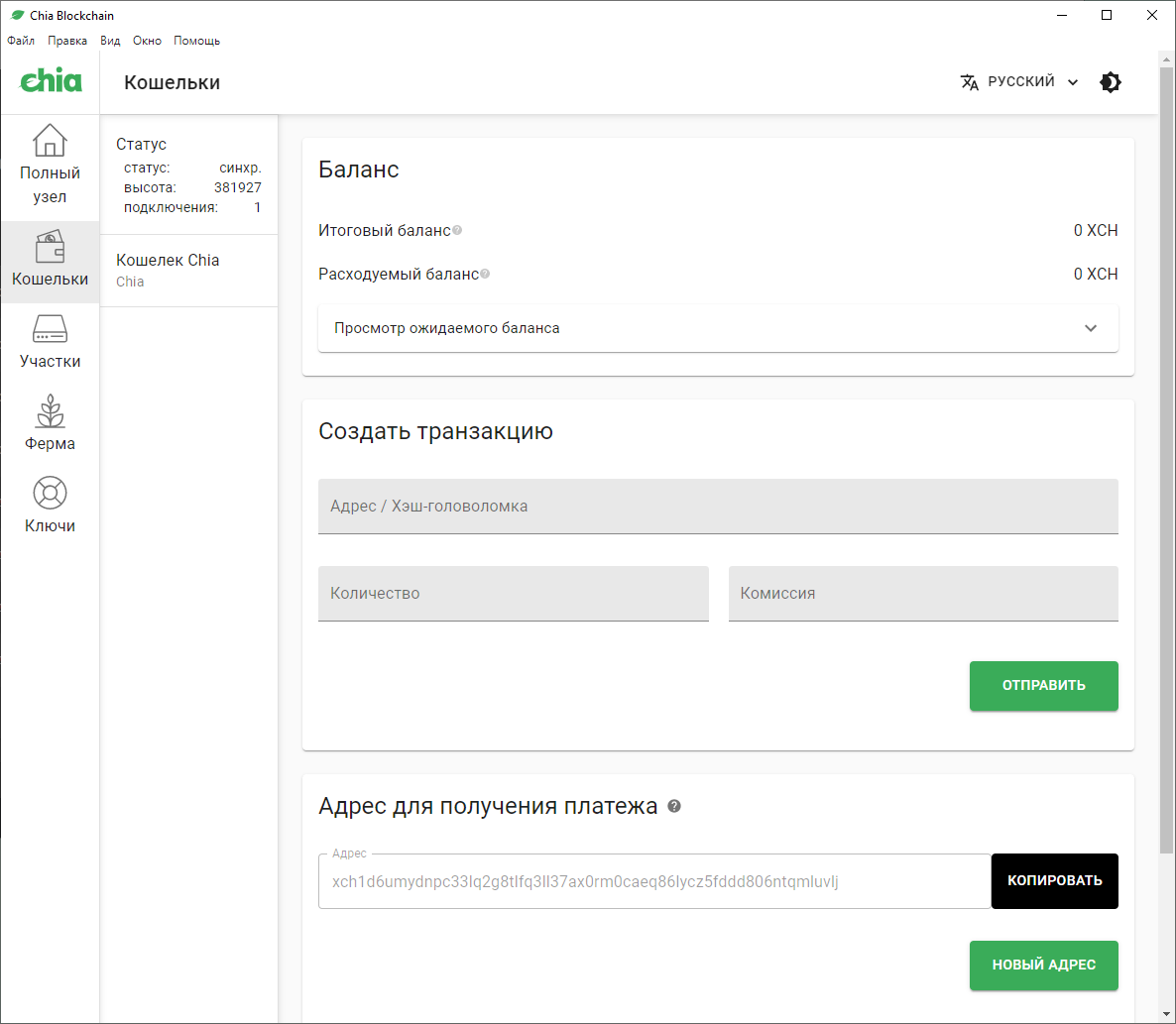Expand Просмотр ожидаемого баланса panel
The height and width of the screenshot is (1024, 1176).
[x=718, y=327]
